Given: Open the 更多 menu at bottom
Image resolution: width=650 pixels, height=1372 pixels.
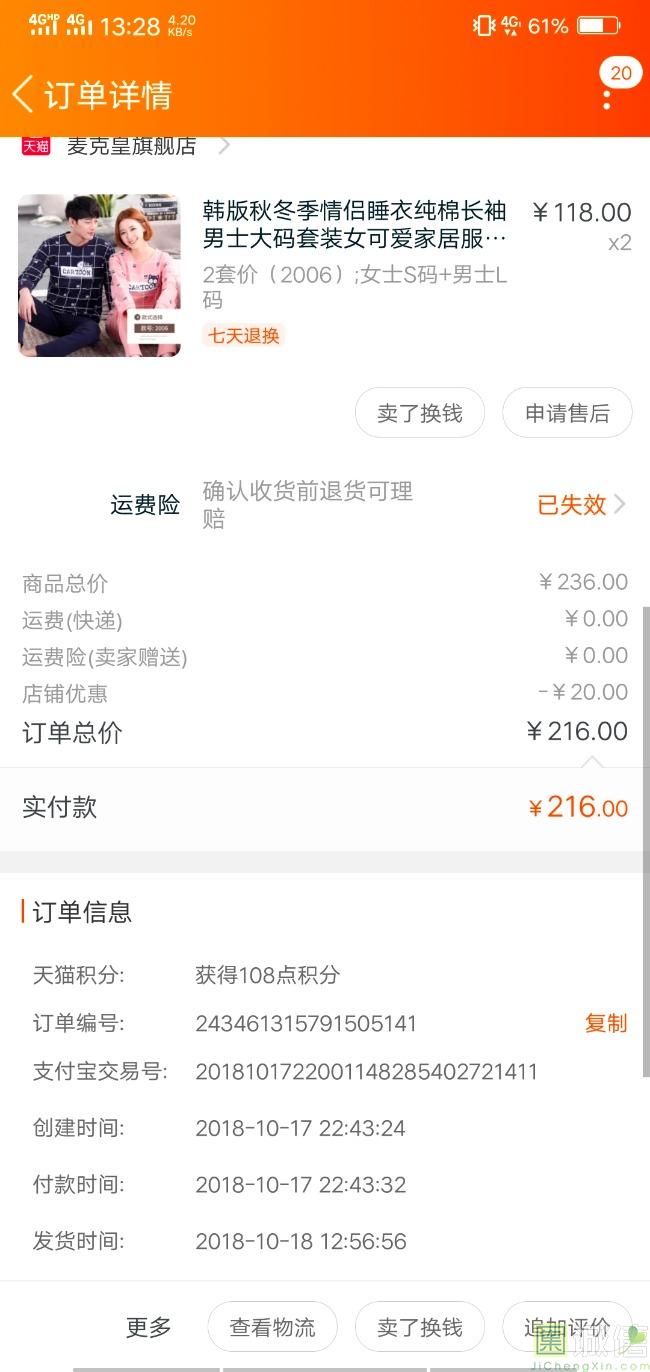Looking at the screenshot, I should click(x=149, y=1327).
